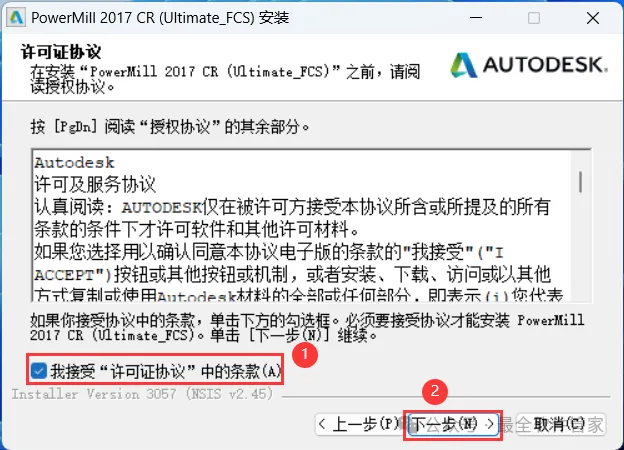Click the red step 1 annotation circle
Viewport: 624px width, 450px height.
[x=305, y=354]
